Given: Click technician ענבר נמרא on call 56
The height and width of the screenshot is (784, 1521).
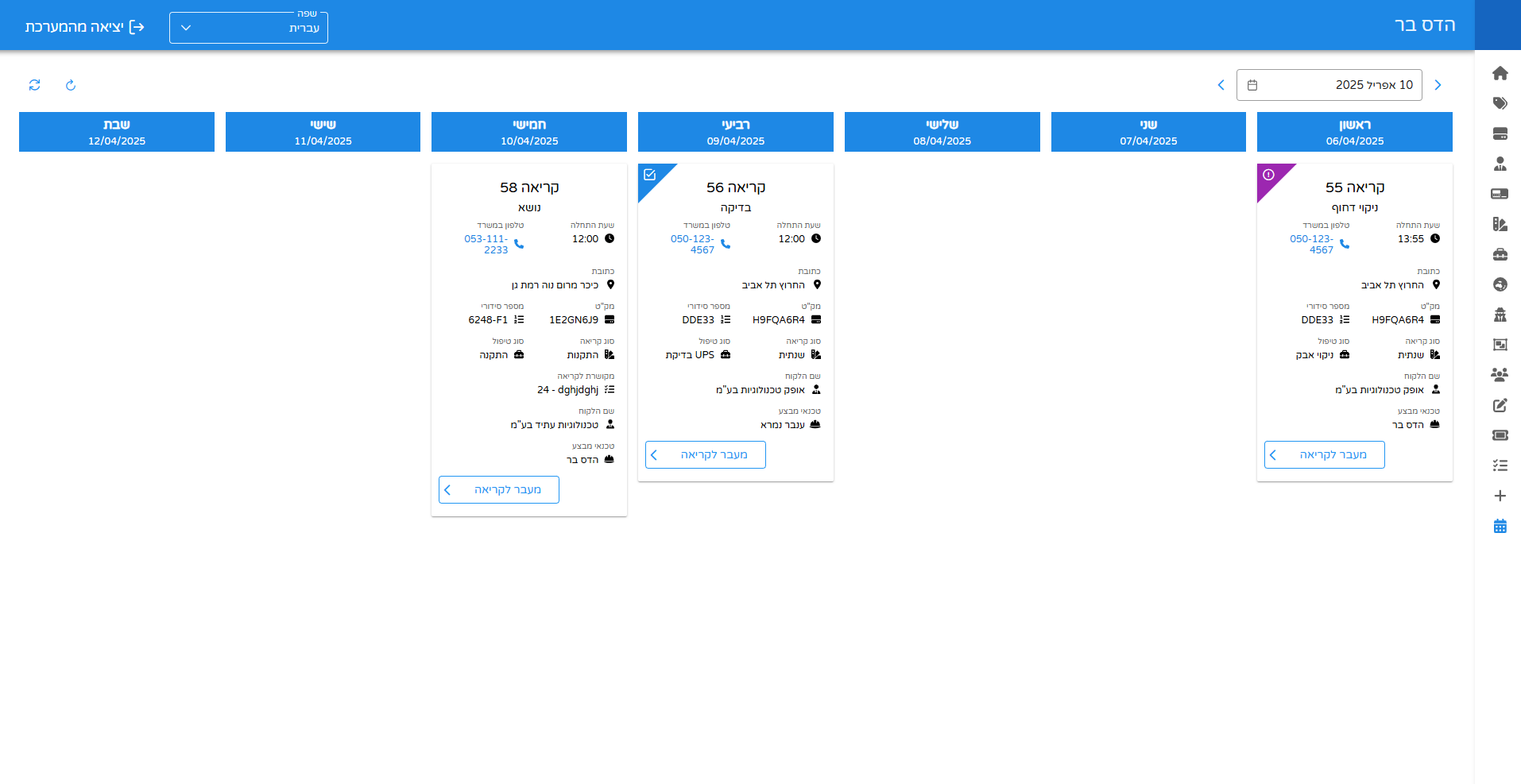Looking at the screenshot, I should [783, 425].
